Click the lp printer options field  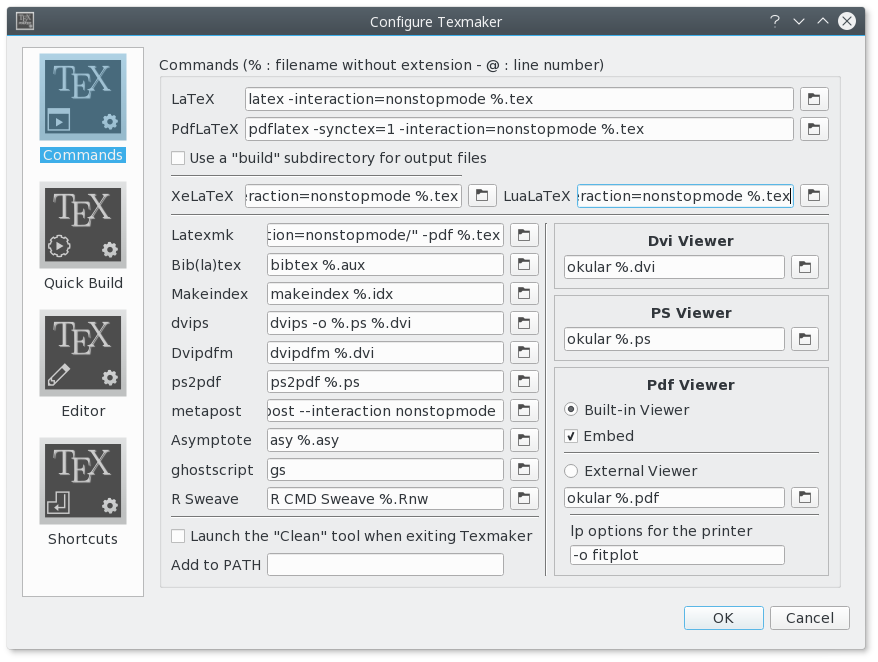[x=675, y=555]
